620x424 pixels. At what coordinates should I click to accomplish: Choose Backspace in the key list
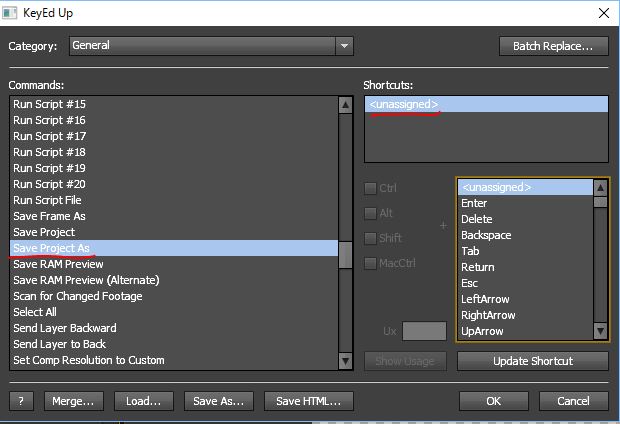click(485, 235)
